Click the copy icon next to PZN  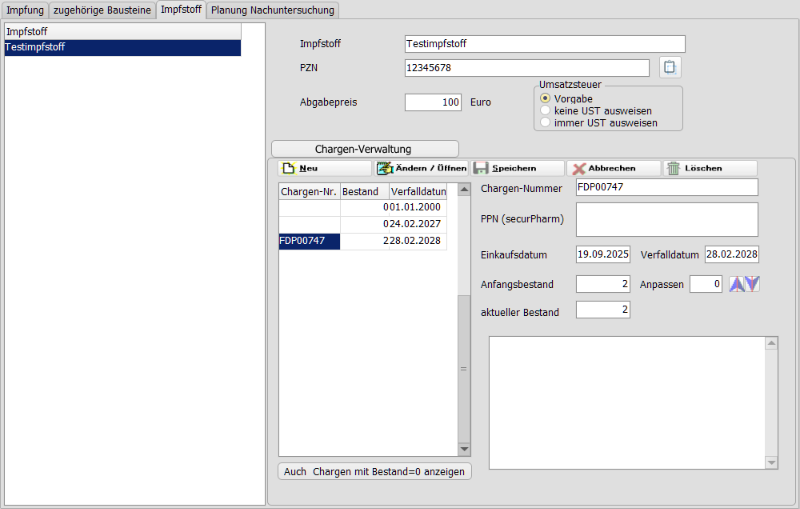[670, 68]
